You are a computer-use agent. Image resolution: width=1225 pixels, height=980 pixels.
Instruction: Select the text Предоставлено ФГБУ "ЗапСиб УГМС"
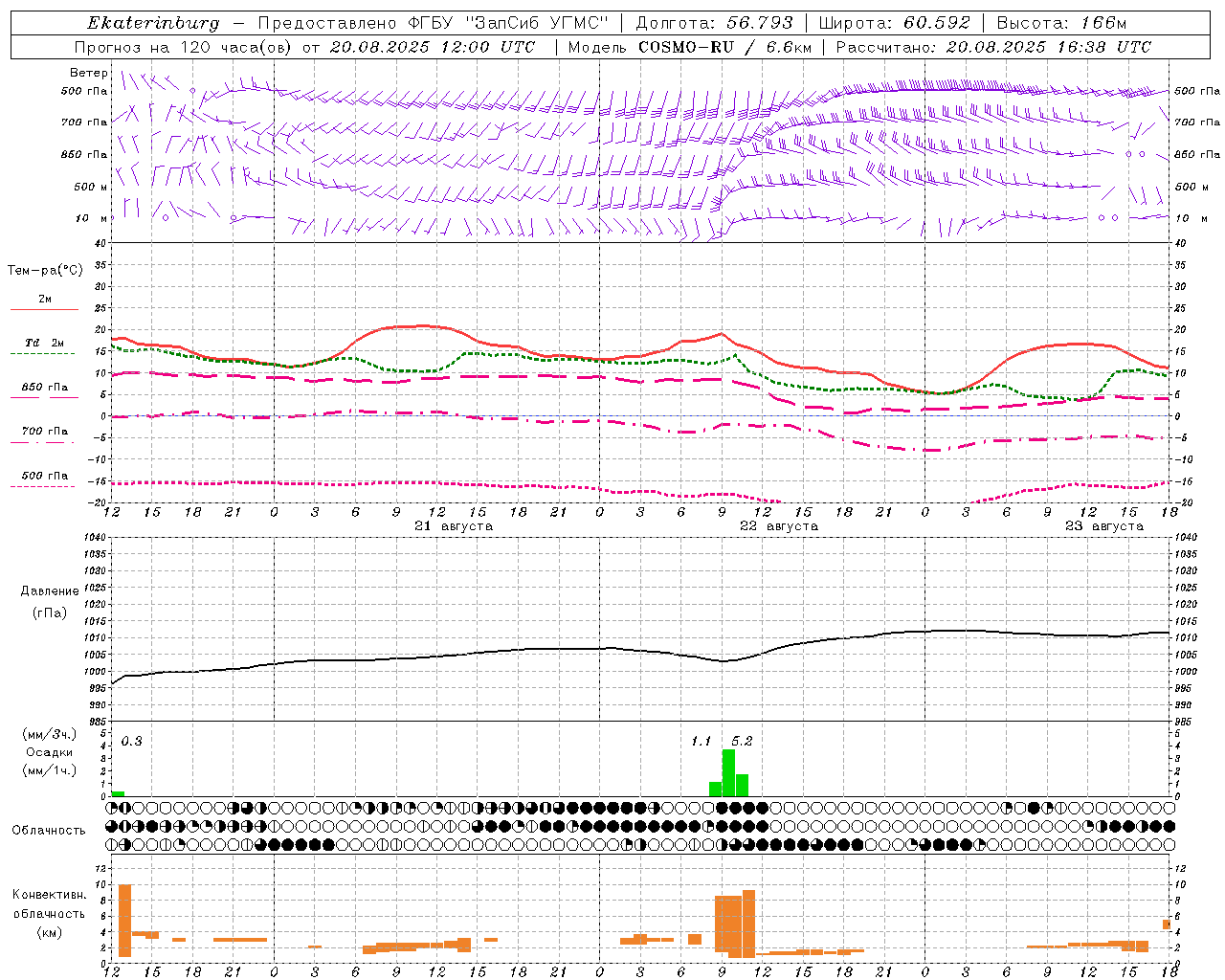[x=433, y=23]
